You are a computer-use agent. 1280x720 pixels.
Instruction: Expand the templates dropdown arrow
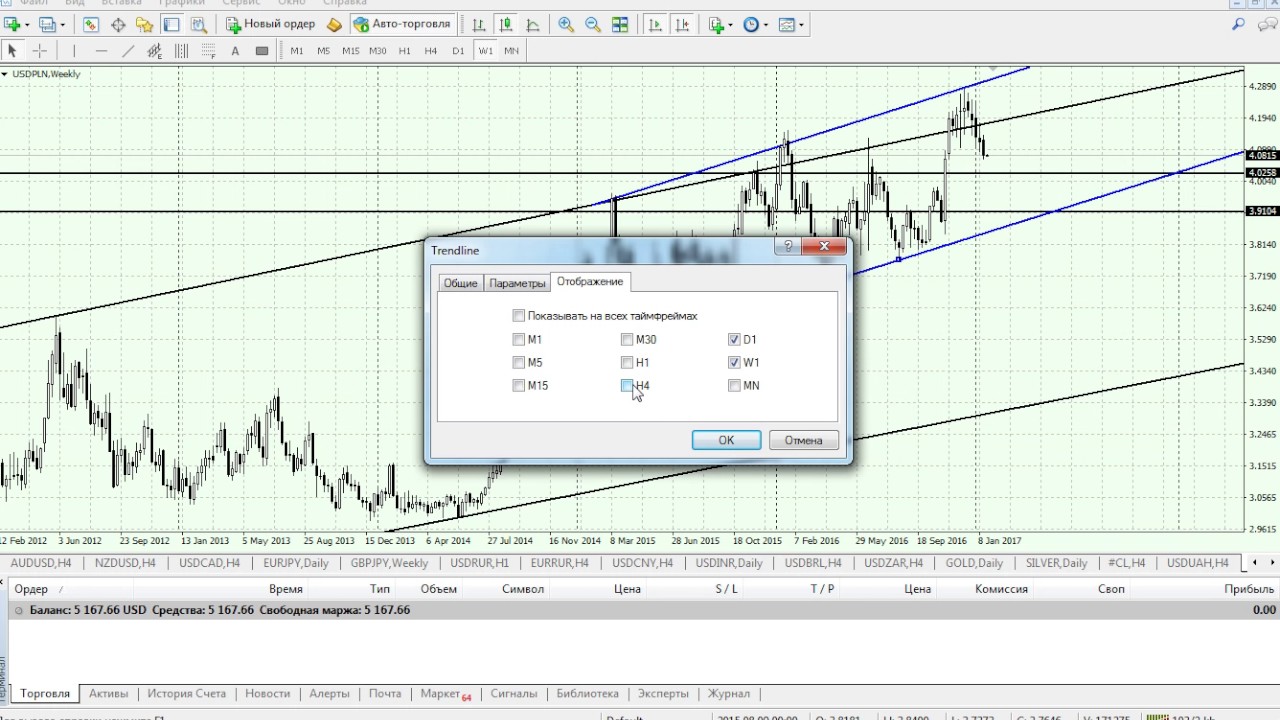802,24
